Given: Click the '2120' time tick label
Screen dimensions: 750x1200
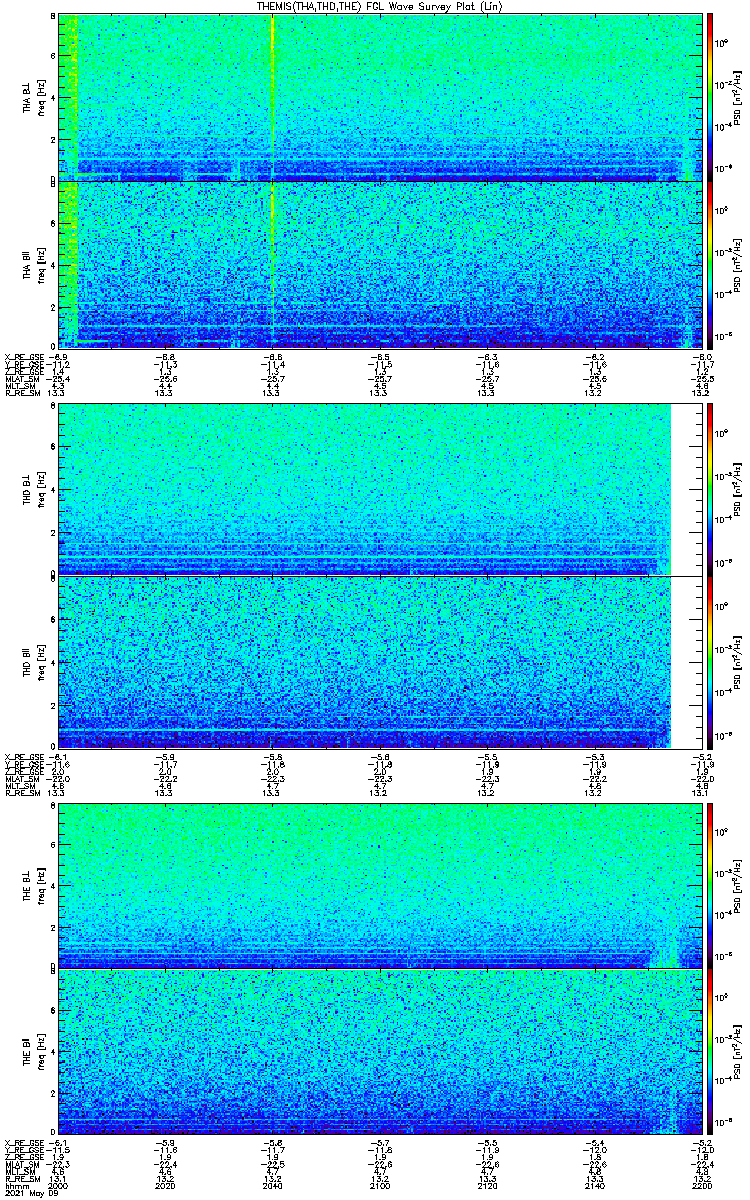Looking at the screenshot, I should coord(487,1185).
